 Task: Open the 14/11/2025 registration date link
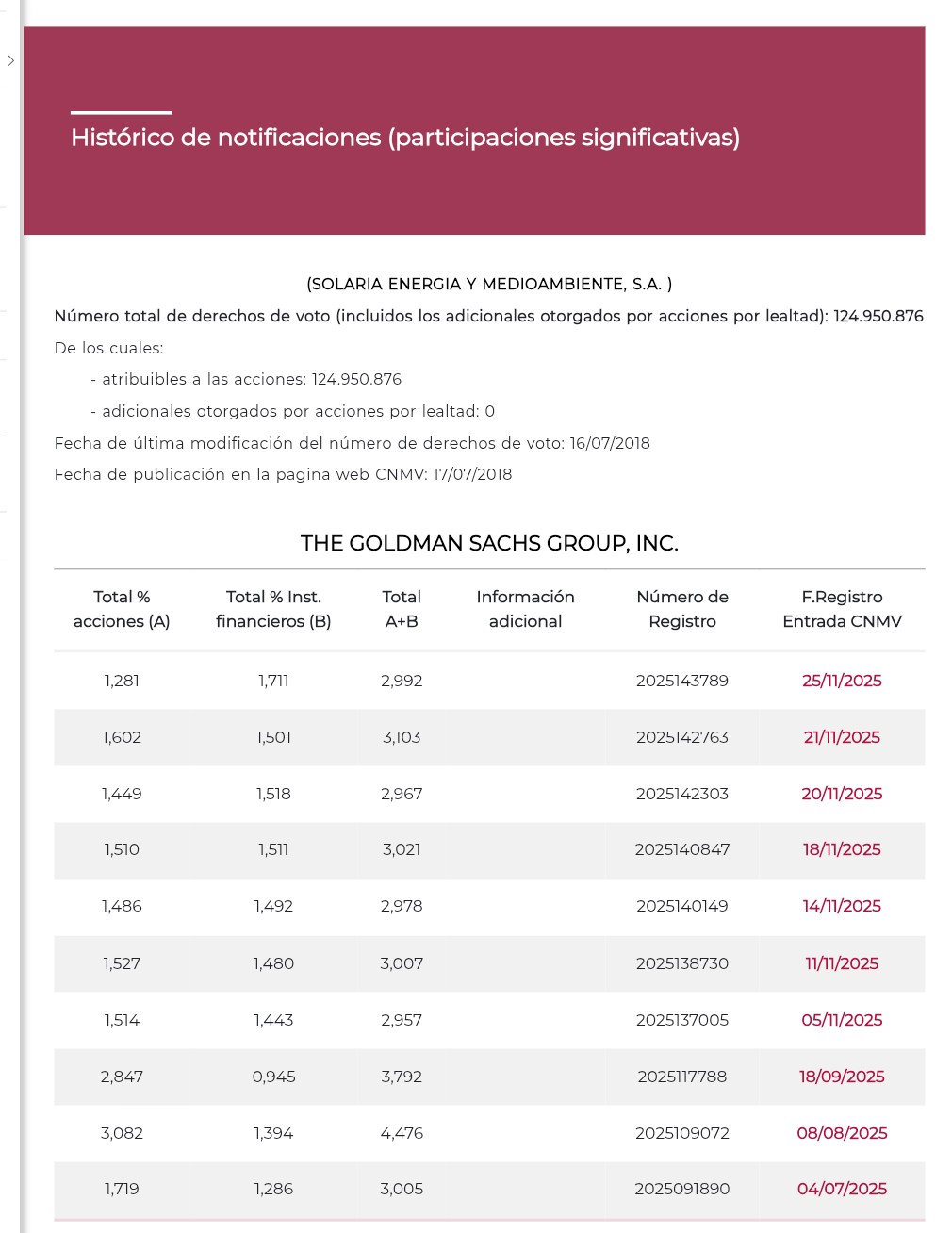(842, 906)
